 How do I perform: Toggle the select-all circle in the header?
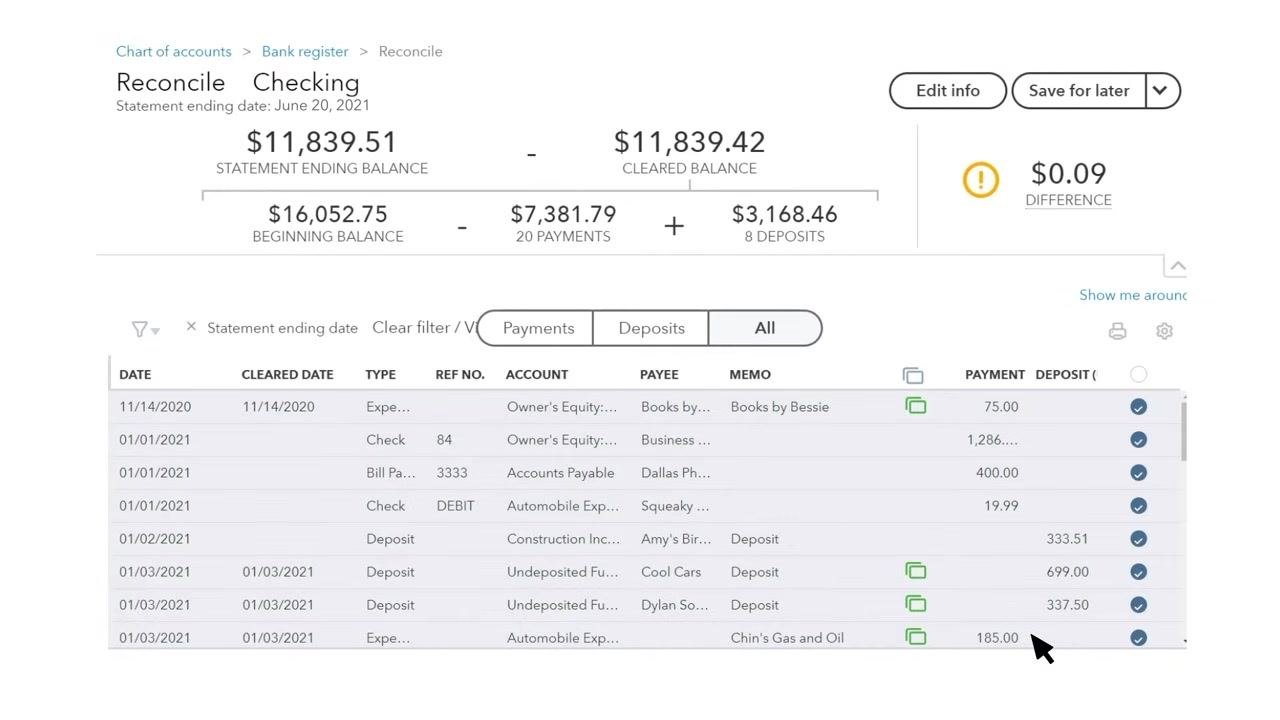[1138, 374]
